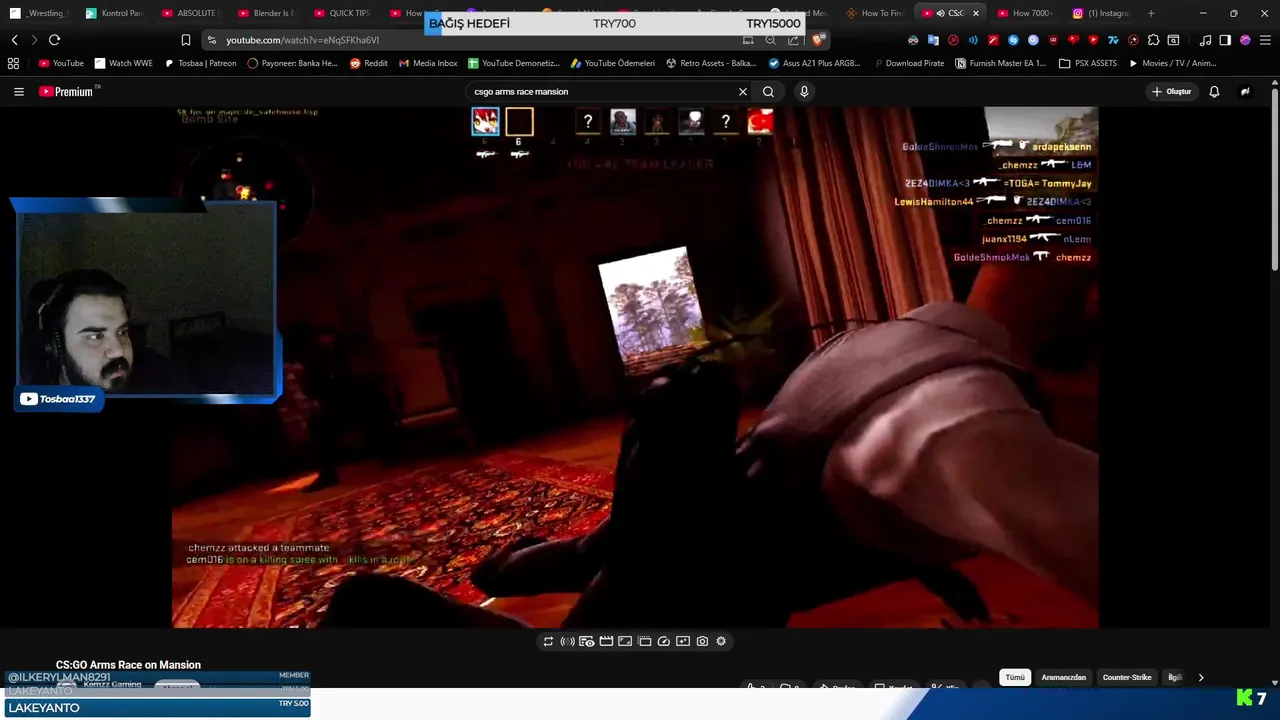The image size is (1280, 720).
Task: Switch to the ABSOLUTE tab
Action: (191, 13)
